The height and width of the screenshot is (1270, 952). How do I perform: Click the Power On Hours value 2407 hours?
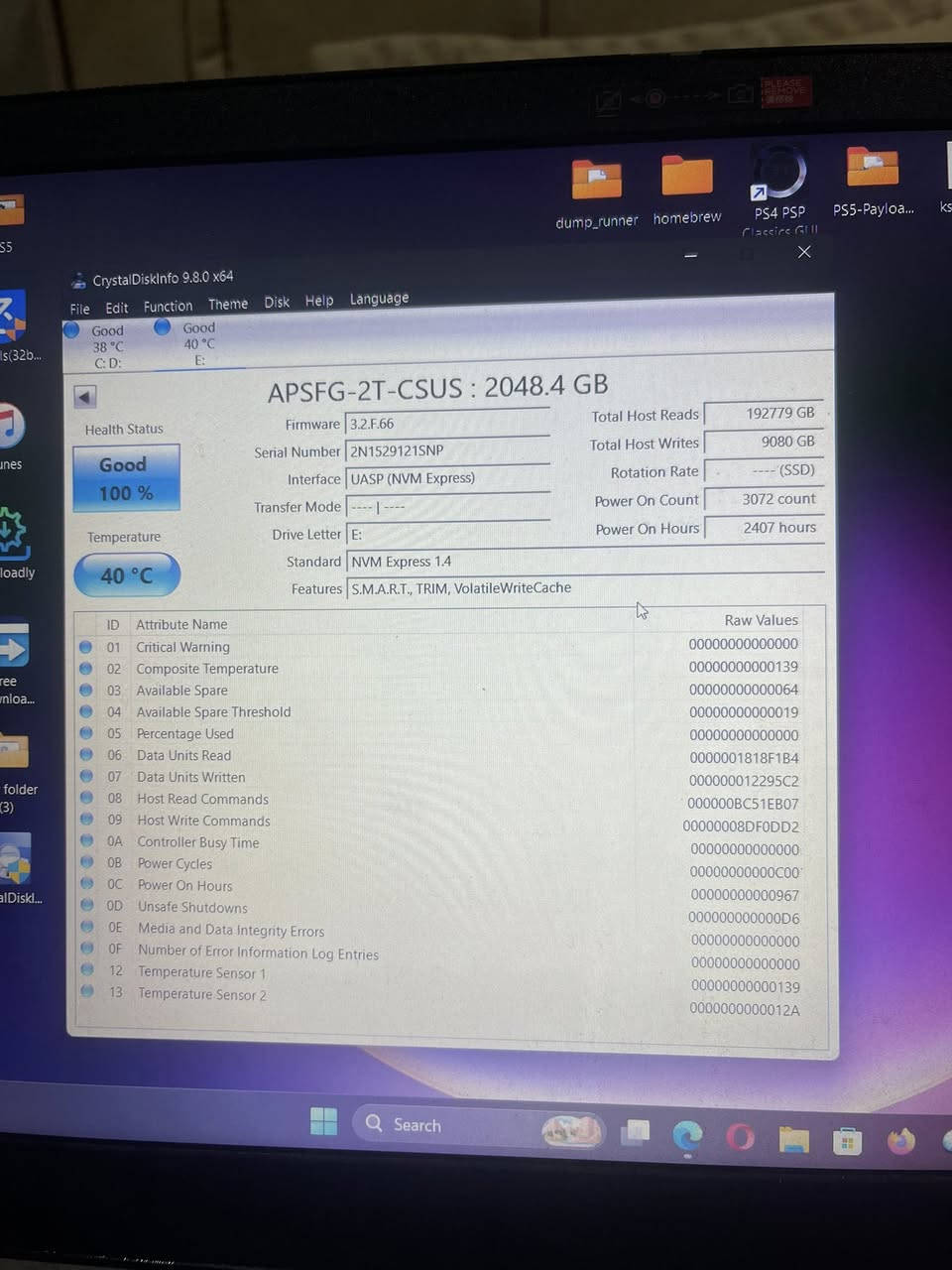point(764,528)
